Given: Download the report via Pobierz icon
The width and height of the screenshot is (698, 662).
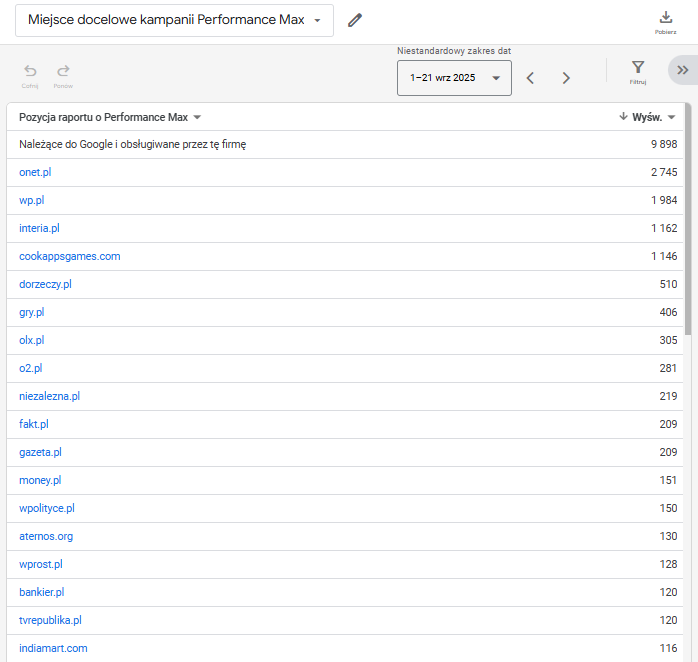Looking at the screenshot, I should pyautogui.click(x=665, y=18).
